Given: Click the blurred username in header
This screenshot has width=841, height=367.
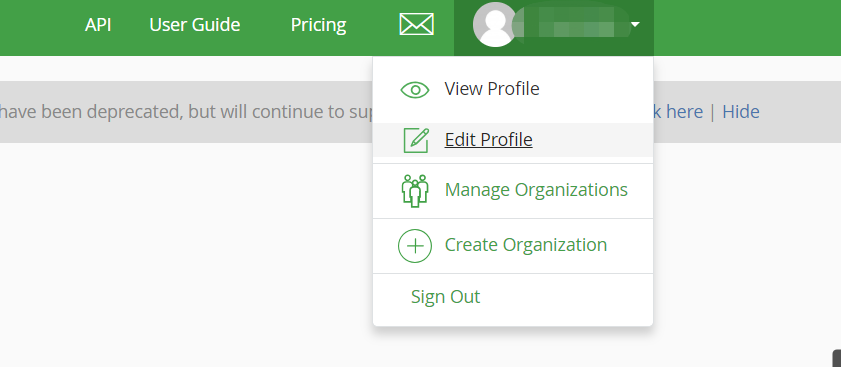Looking at the screenshot, I should coord(571,25).
